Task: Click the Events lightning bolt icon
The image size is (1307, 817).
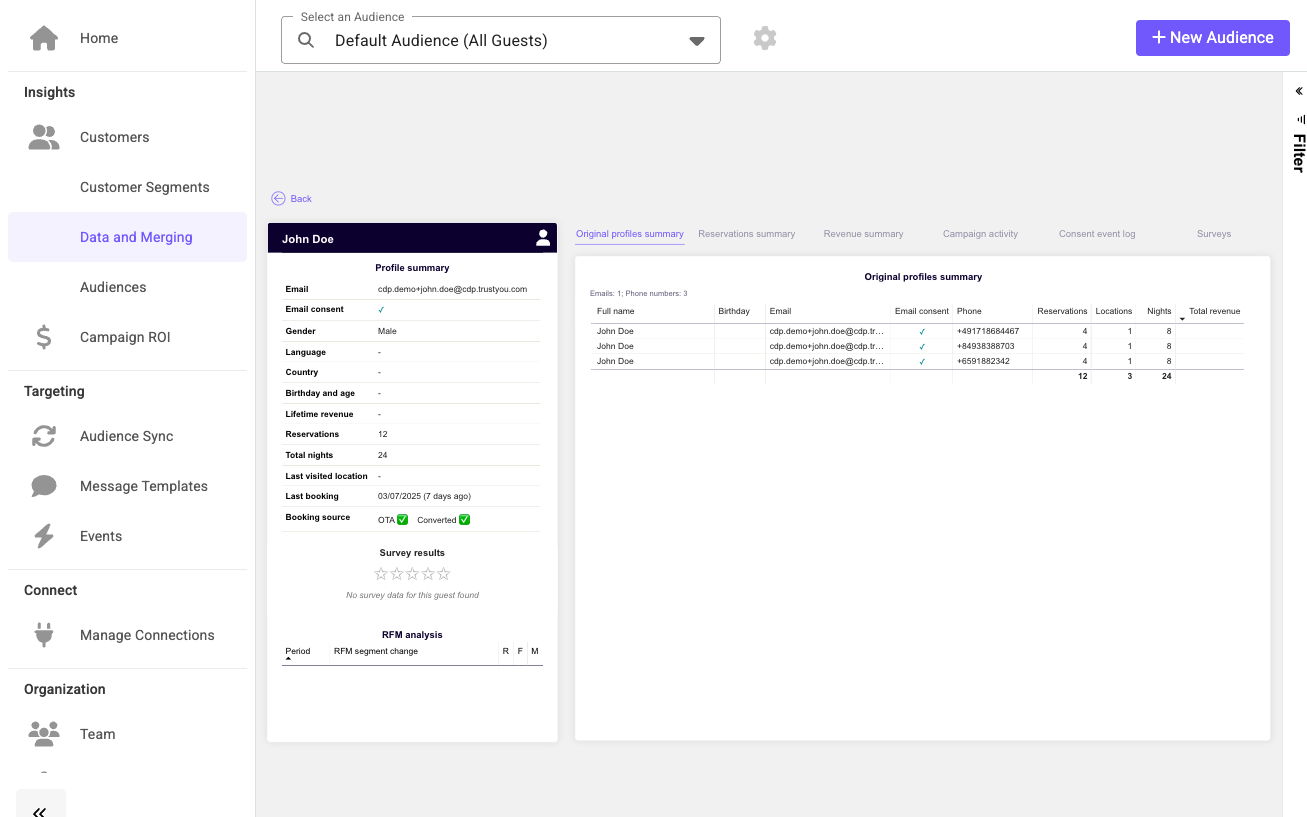Action: pos(44,536)
